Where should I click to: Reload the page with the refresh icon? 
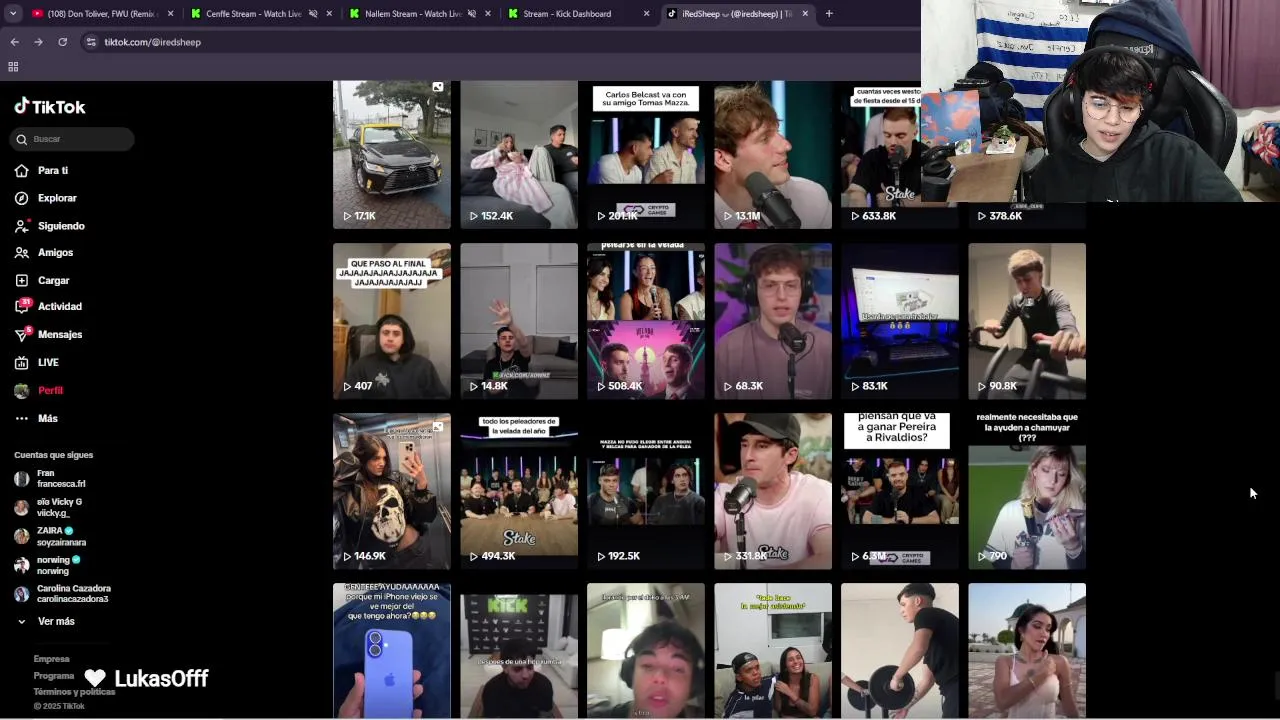point(62,42)
